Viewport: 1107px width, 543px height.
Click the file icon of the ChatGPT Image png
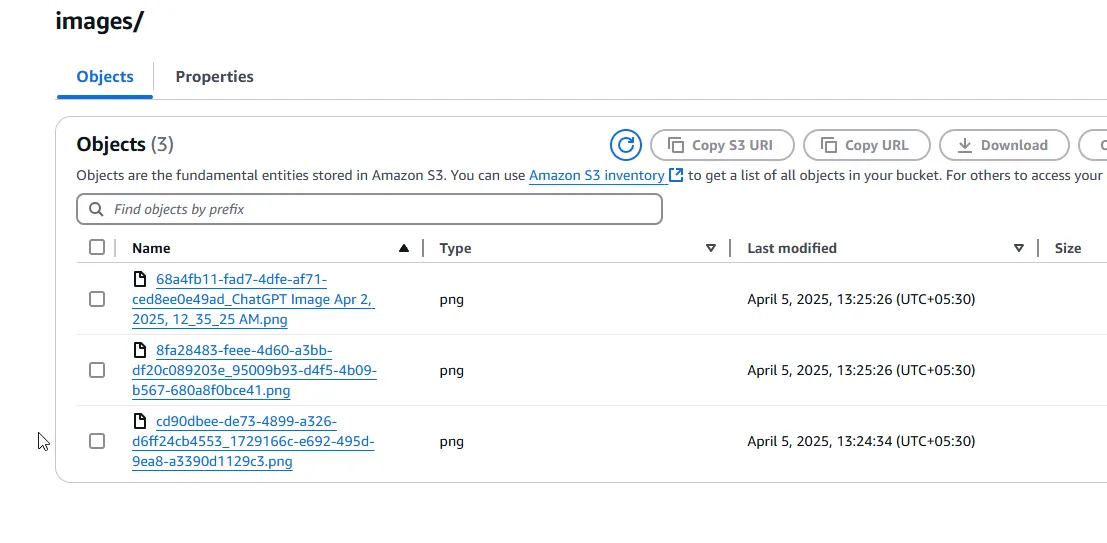pyautogui.click(x=141, y=279)
